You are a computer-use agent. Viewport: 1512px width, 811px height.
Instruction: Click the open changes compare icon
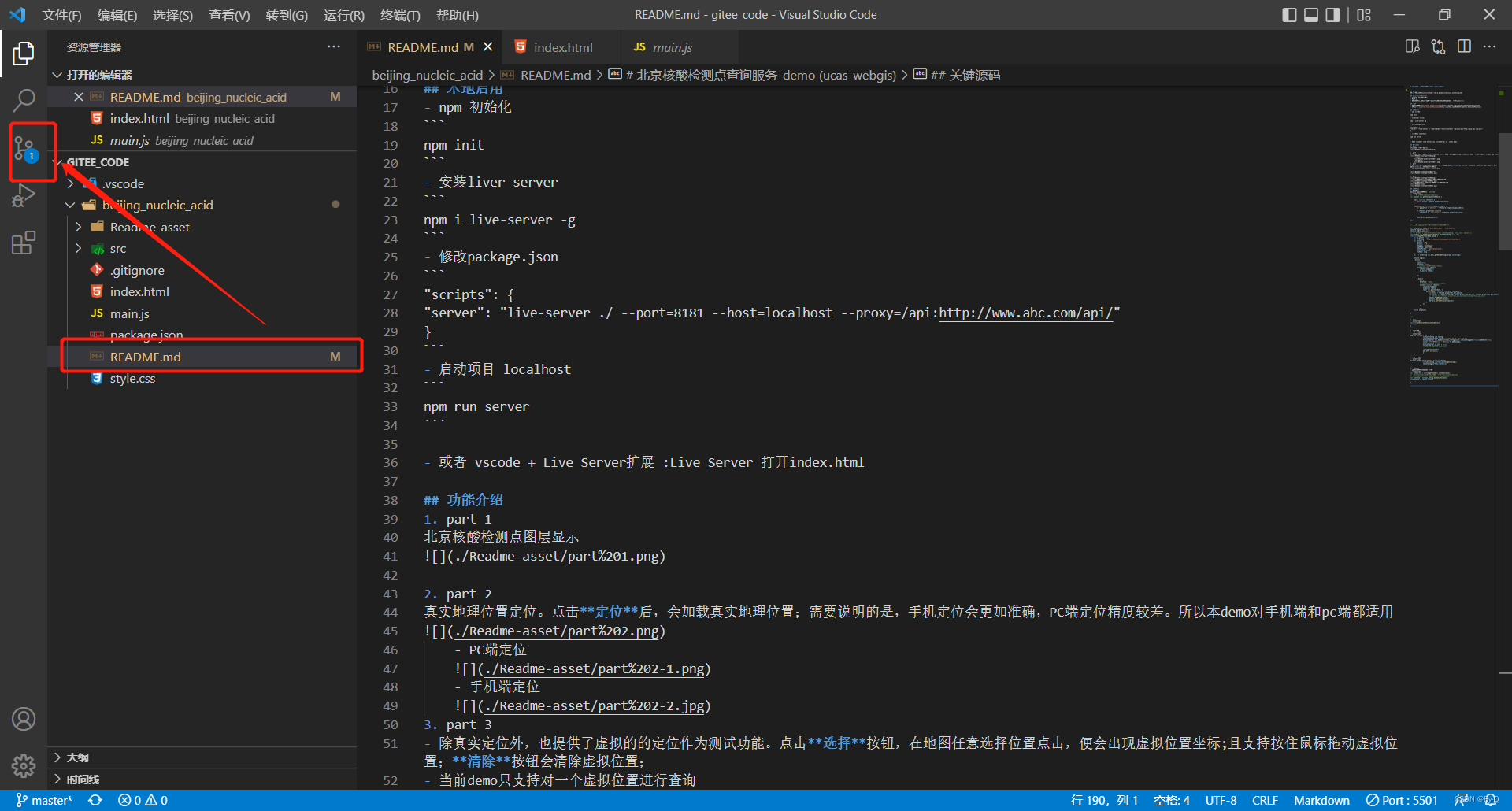[x=1439, y=47]
